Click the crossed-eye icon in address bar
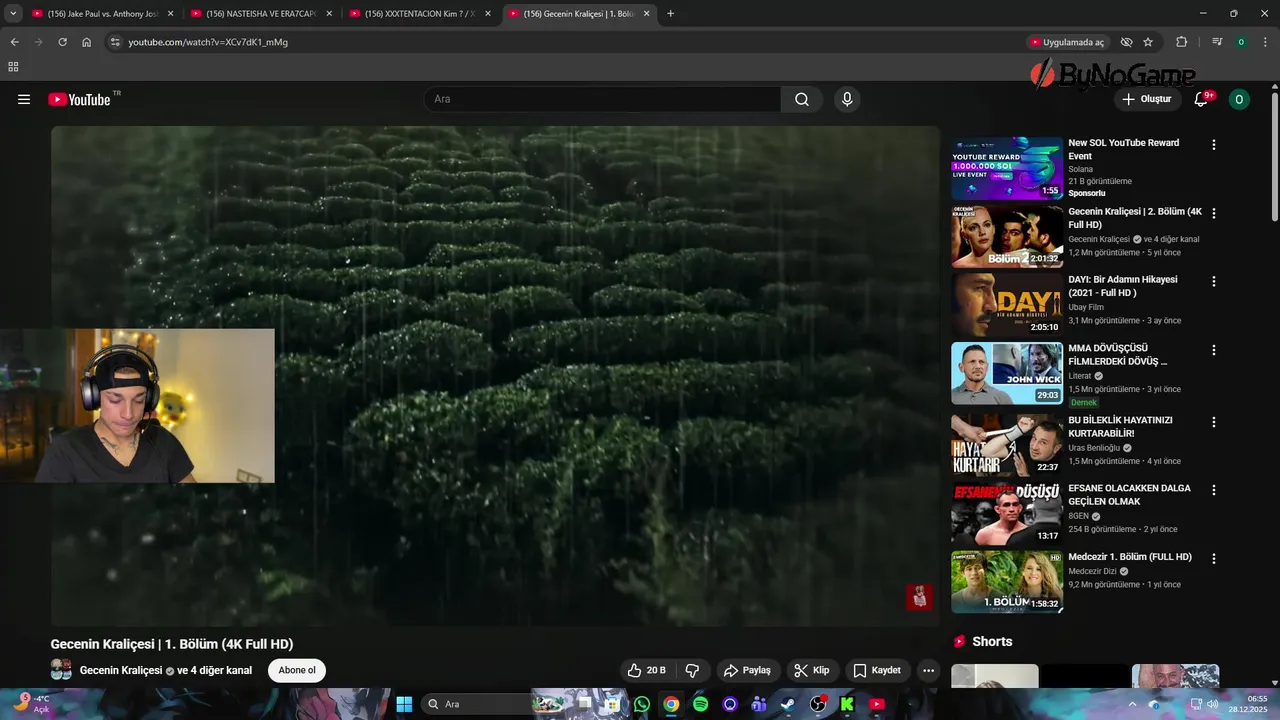1280x720 pixels. pos(1126,42)
